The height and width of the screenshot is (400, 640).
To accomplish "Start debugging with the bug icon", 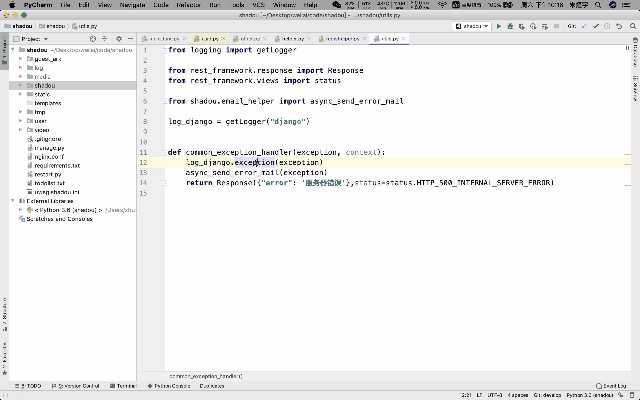I will click(510, 26).
